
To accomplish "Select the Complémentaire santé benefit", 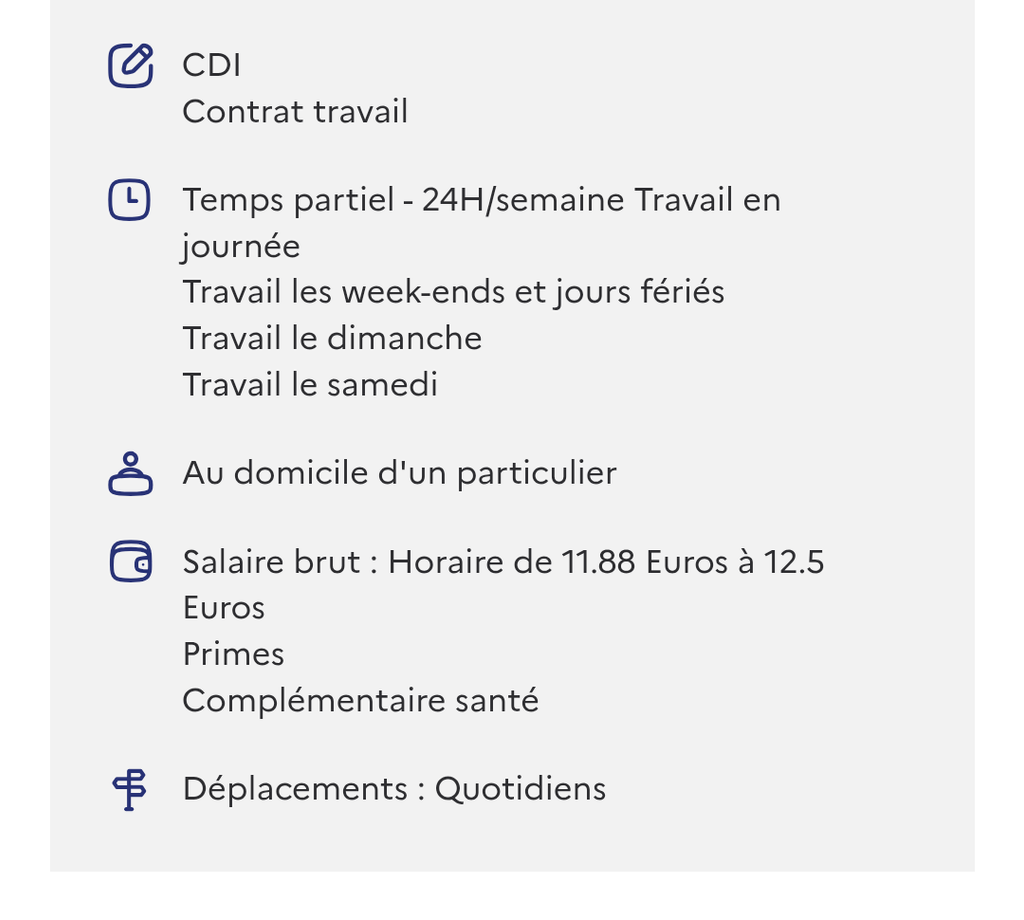I will point(360,700).
